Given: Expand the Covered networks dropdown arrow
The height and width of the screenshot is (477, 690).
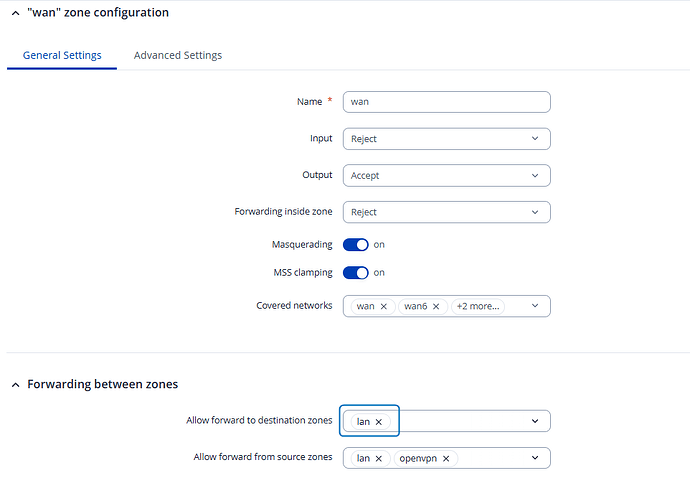Looking at the screenshot, I should (535, 306).
